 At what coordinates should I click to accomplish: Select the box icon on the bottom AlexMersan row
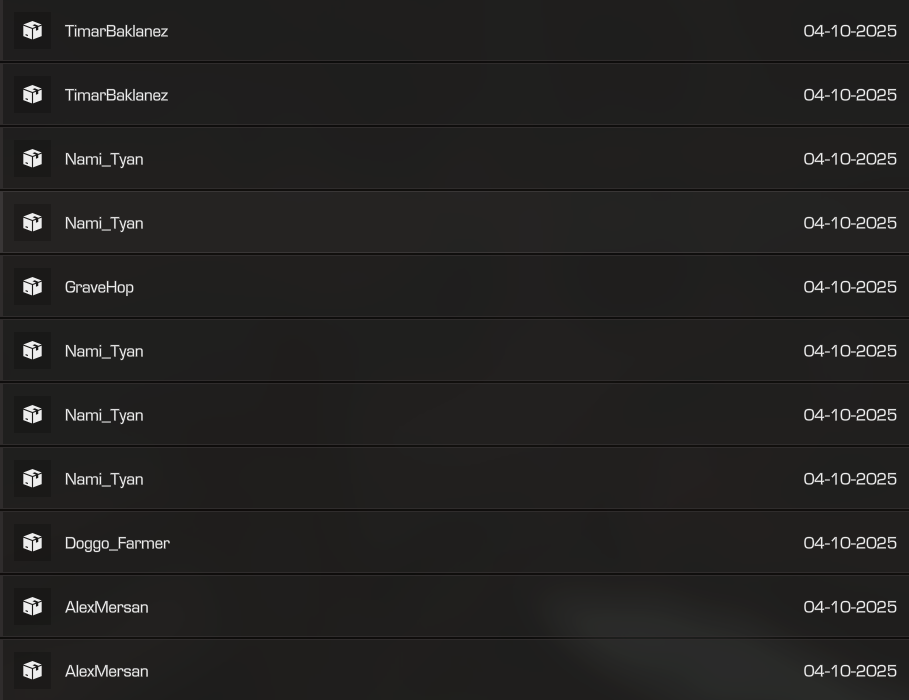pos(32,671)
